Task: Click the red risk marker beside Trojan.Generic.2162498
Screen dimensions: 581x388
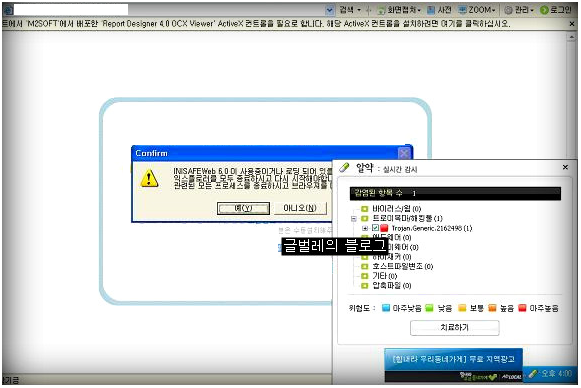Action: pyautogui.click(x=384, y=228)
